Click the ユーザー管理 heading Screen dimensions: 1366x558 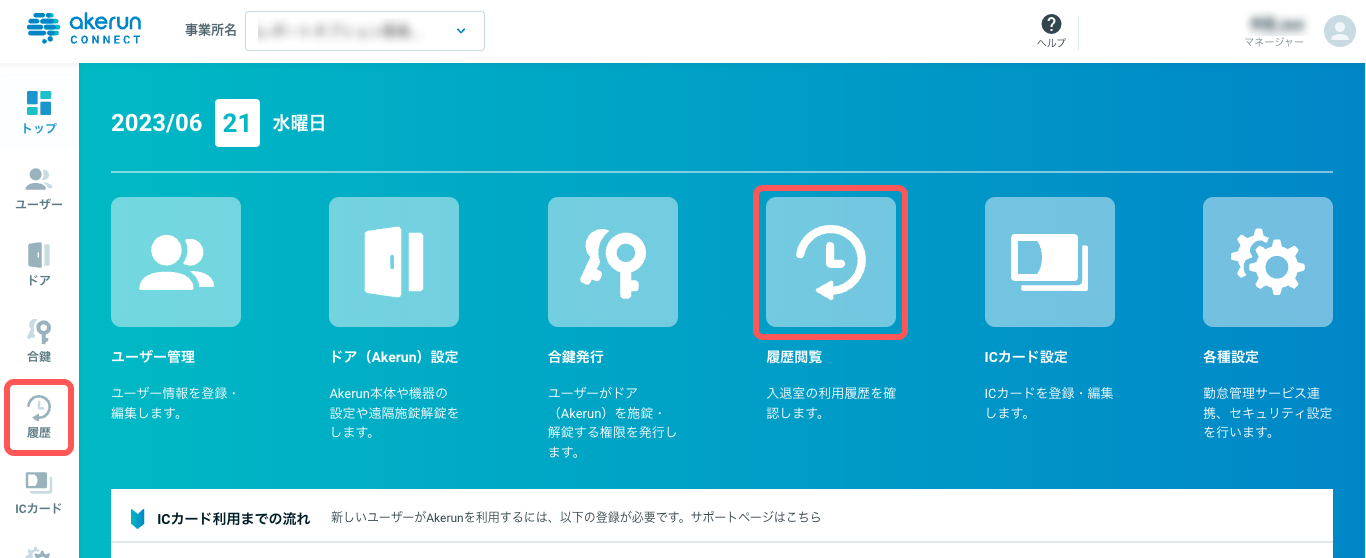153,357
